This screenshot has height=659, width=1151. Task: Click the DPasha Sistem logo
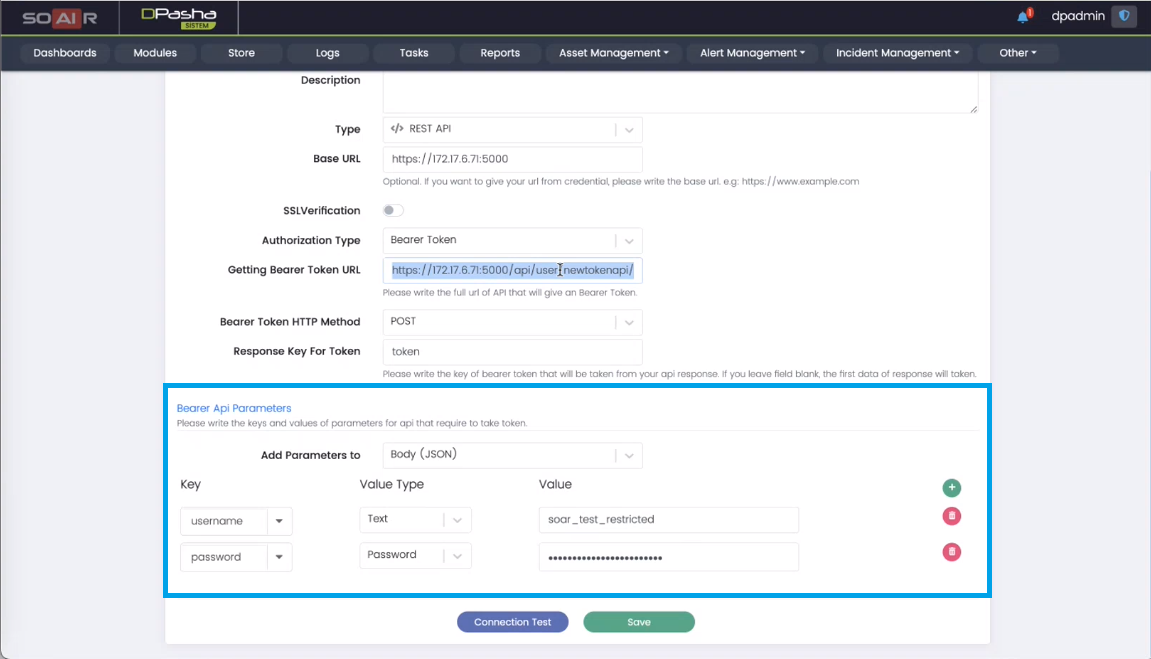point(179,17)
